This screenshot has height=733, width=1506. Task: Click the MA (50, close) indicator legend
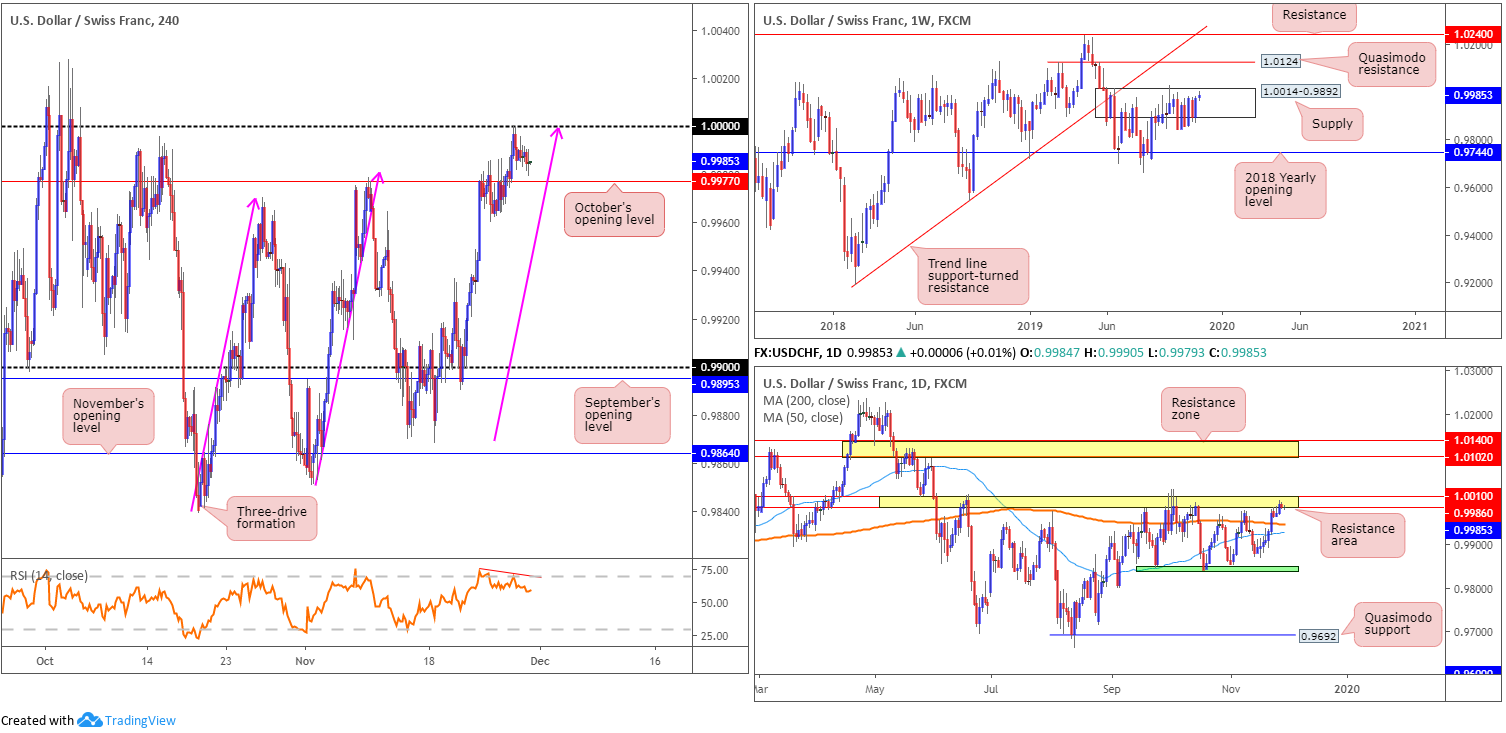[x=801, y=417]
